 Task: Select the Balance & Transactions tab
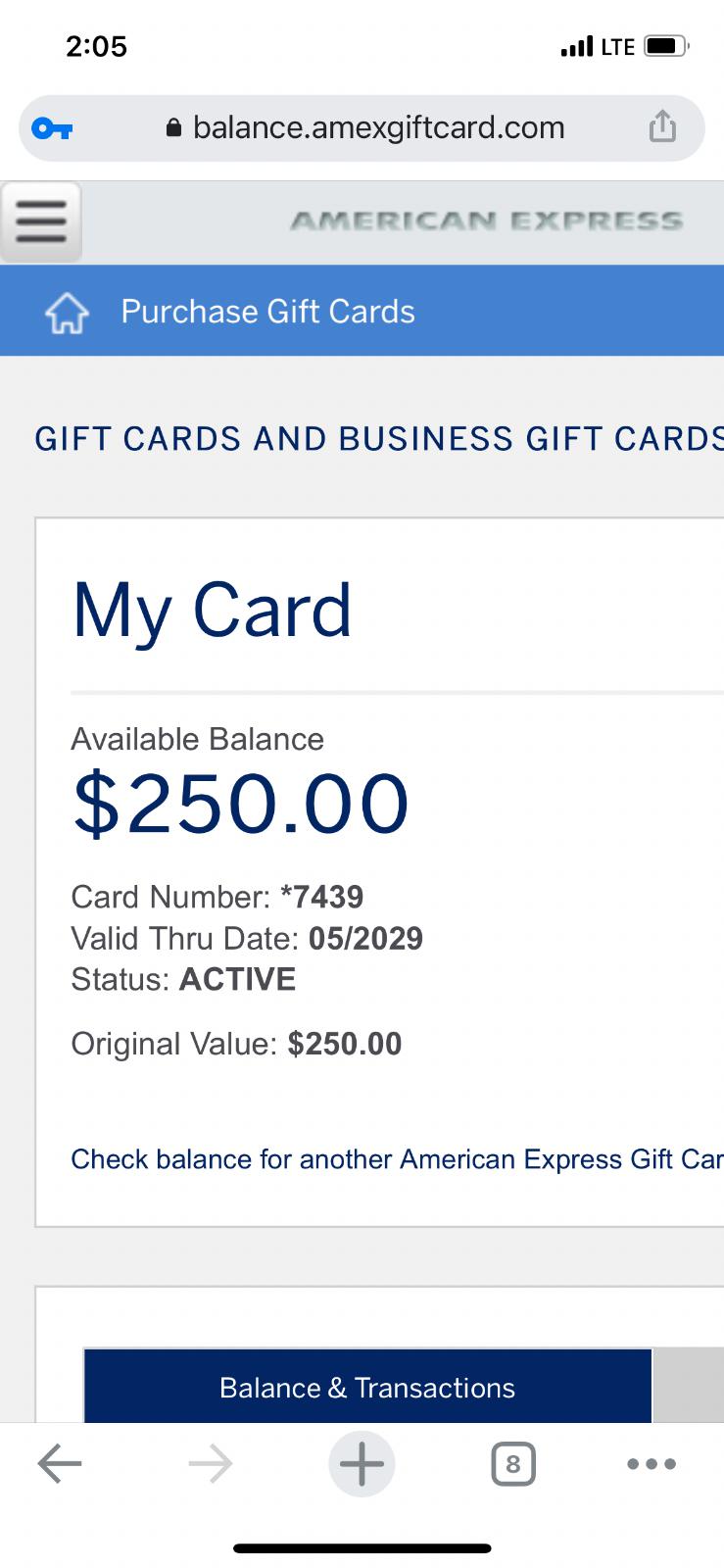[367, 1387]
